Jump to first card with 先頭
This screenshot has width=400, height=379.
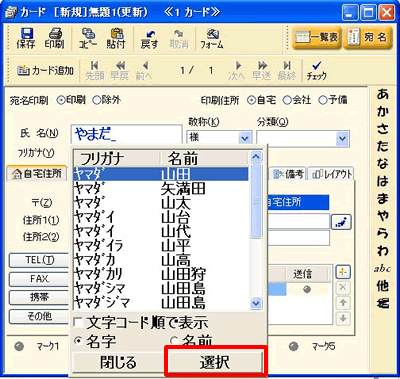(95, 70)
